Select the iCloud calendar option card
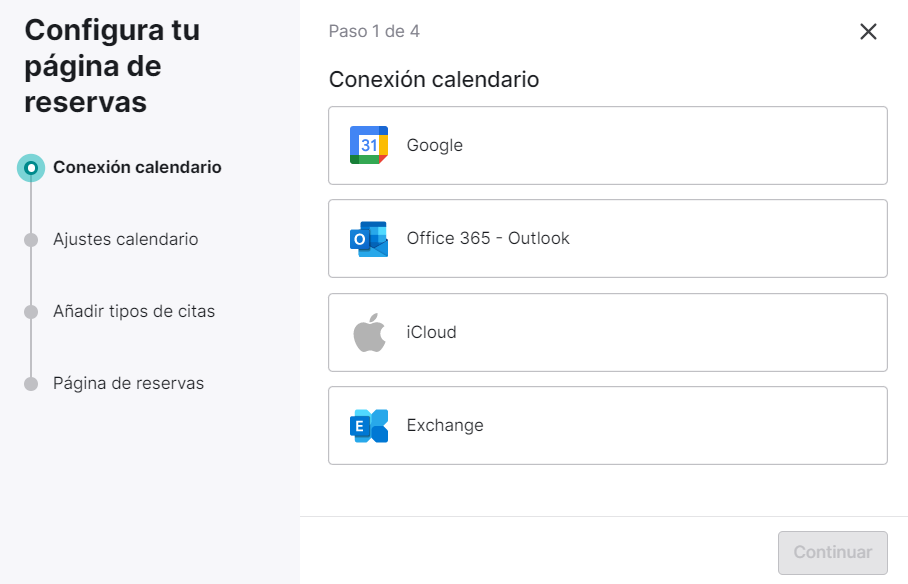908x584 pixels. coord(607,333)
